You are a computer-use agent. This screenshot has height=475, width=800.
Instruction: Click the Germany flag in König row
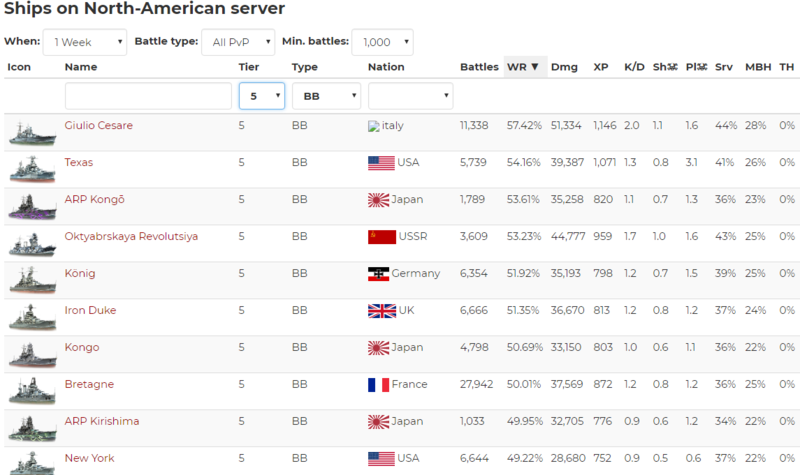(378, 274)
